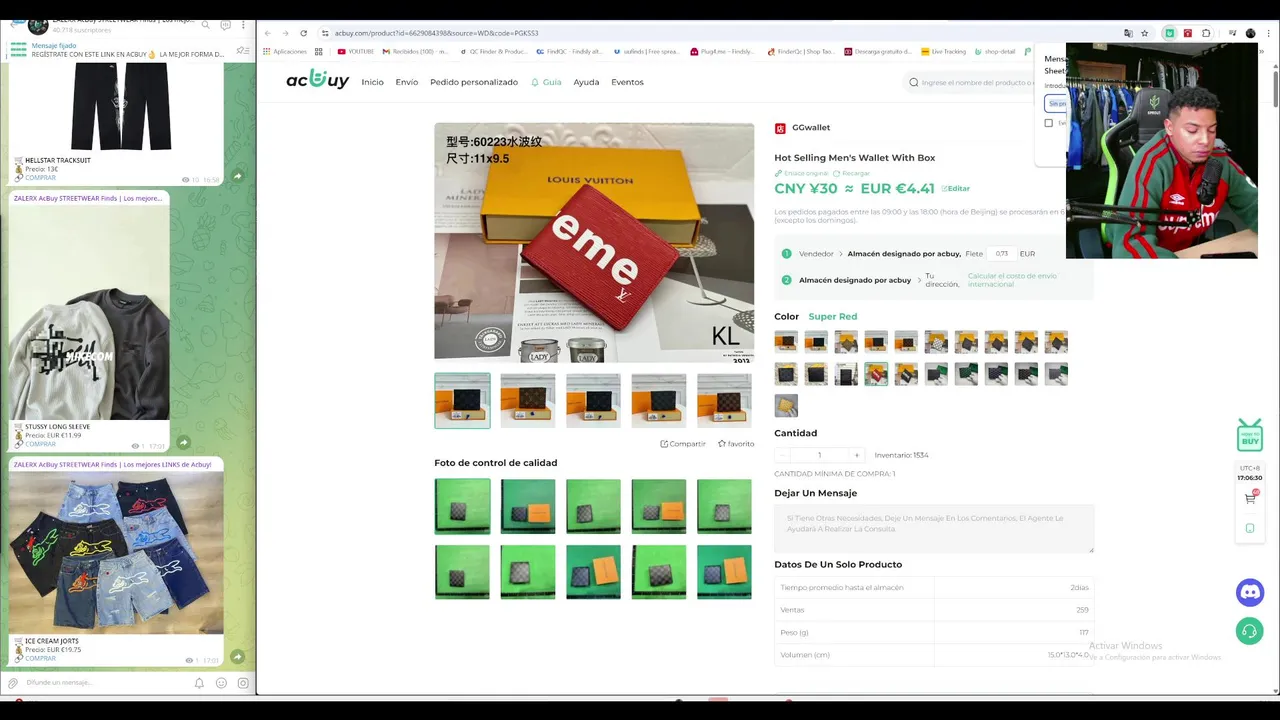The height and width of the screenshot is (720, 1280).
Task: Open the first quality control photo
Action: coord(462,506)
